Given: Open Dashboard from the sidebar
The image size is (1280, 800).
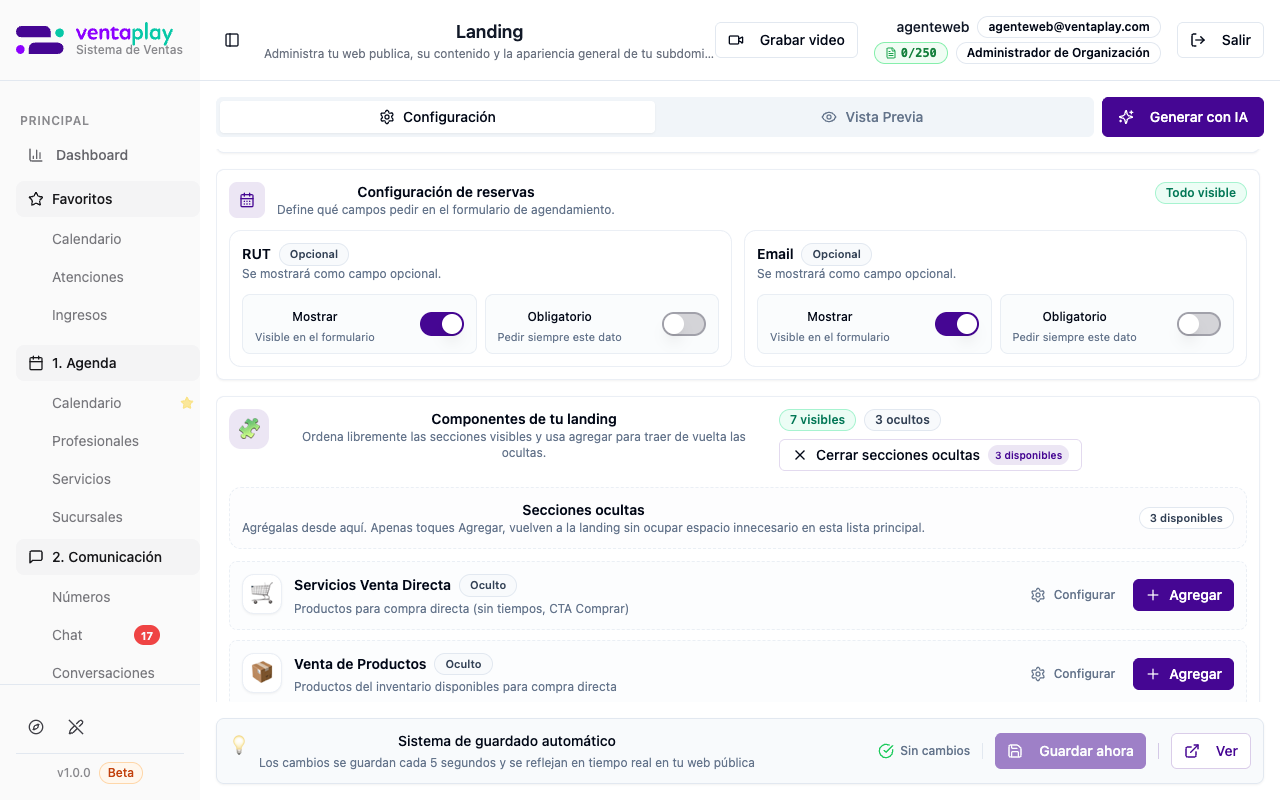Looking at the screenshot, I should [x=91, y=155].
